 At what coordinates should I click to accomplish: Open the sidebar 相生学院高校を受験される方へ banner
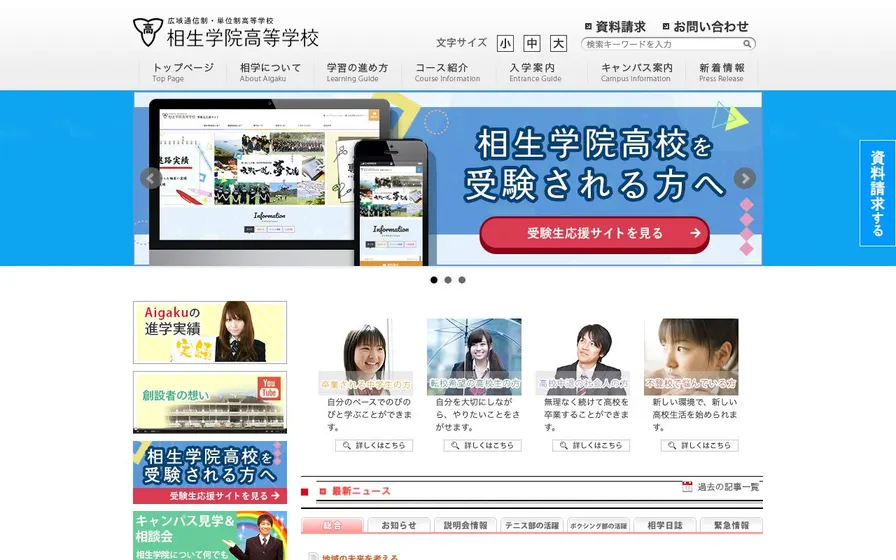210,472
